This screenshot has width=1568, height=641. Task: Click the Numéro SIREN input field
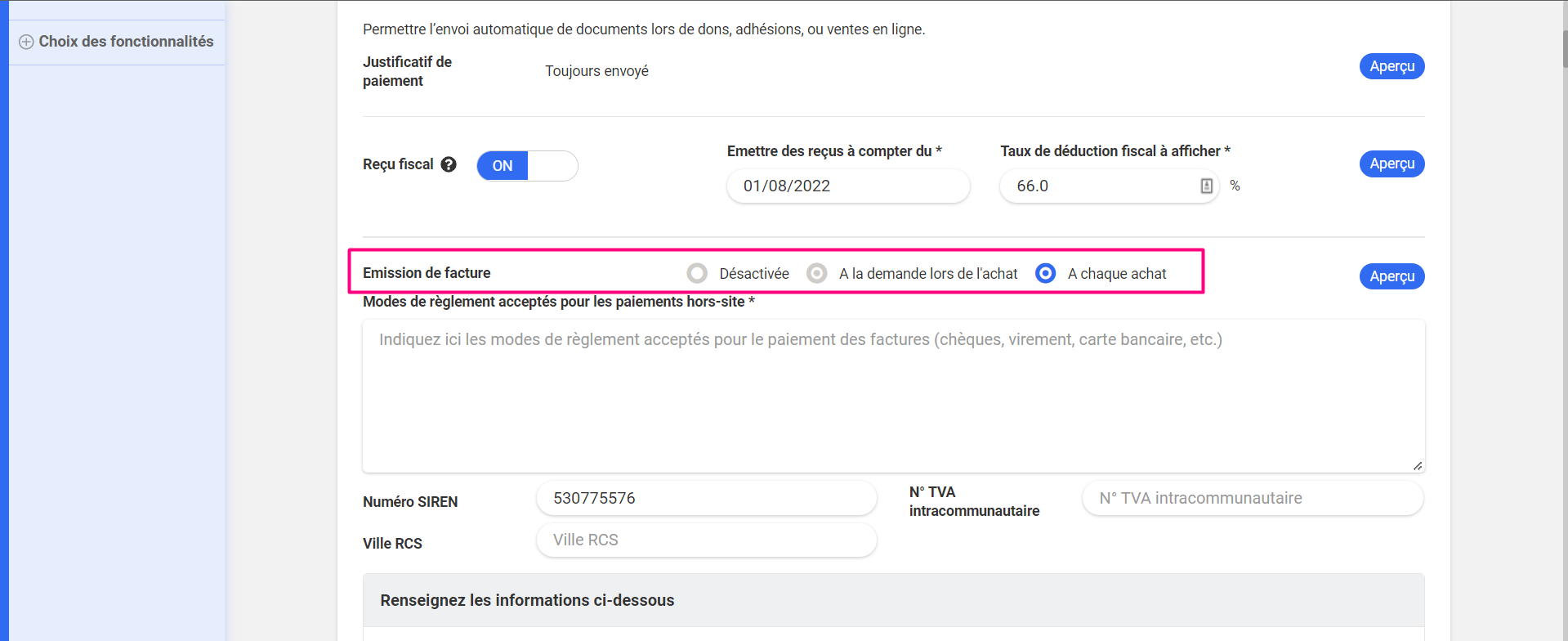pos(706,498)
